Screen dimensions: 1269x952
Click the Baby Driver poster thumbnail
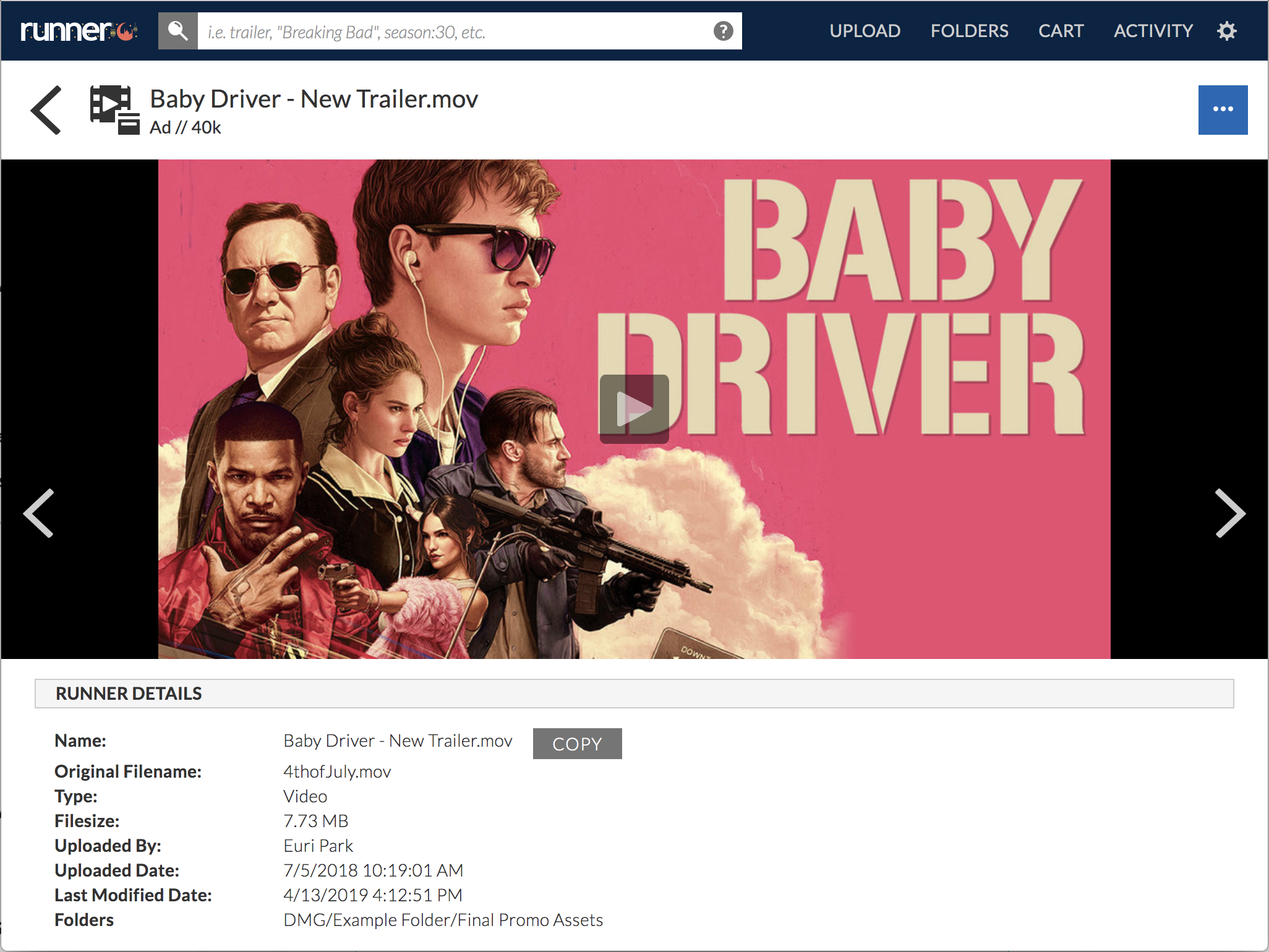click(634, 409)
